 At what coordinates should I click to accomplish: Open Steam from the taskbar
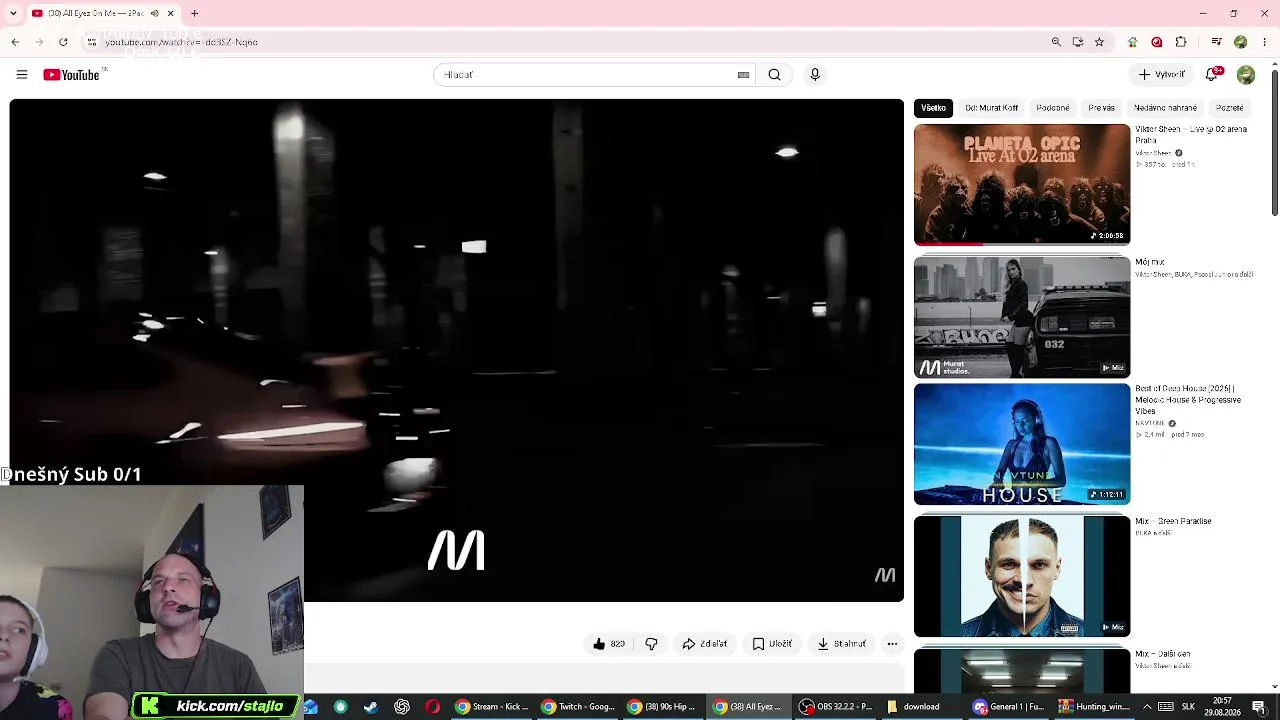371,707
